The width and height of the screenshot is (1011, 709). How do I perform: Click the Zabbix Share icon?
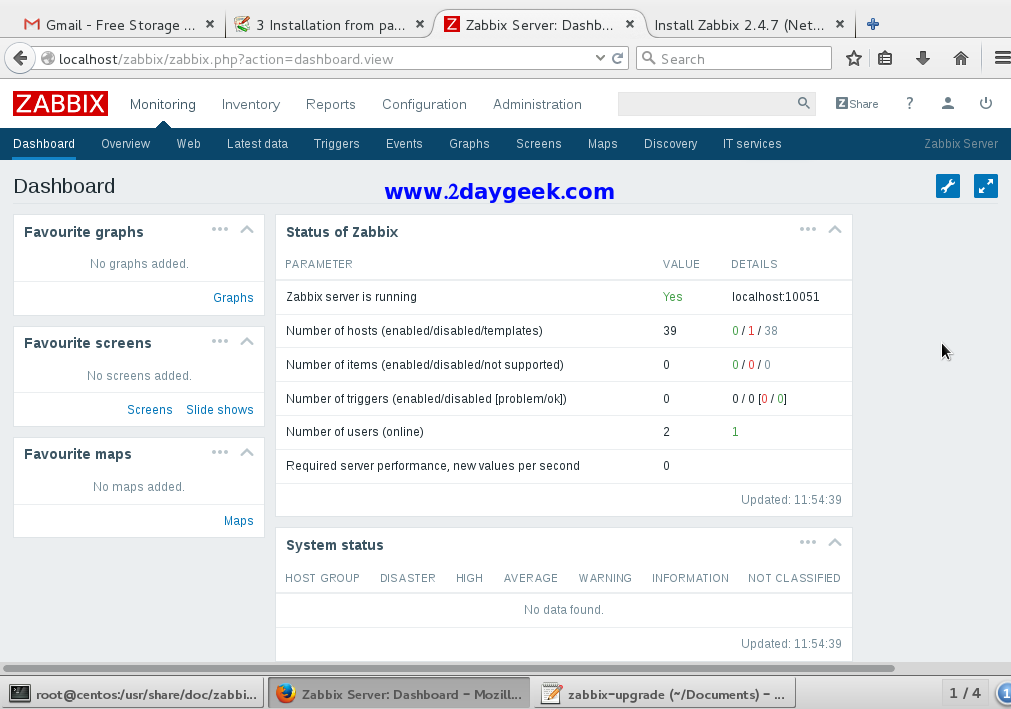click(x=857, y=104)
